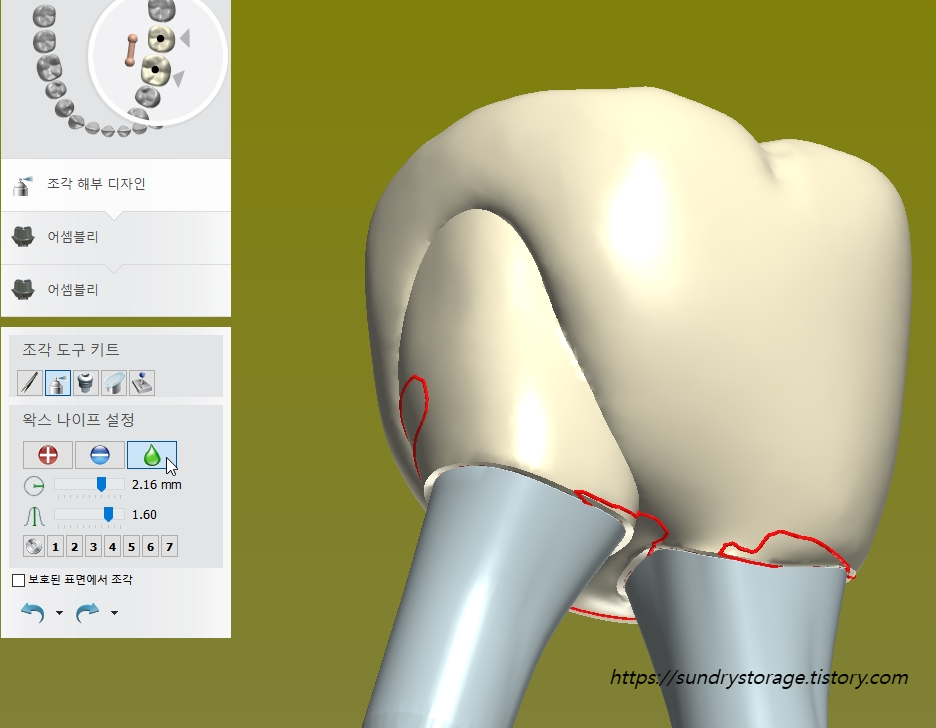The width and height of the screenshot is (936, 728).
Task: Activate the blue minus remove-wax mode
Action: click(x=100, y=455)
